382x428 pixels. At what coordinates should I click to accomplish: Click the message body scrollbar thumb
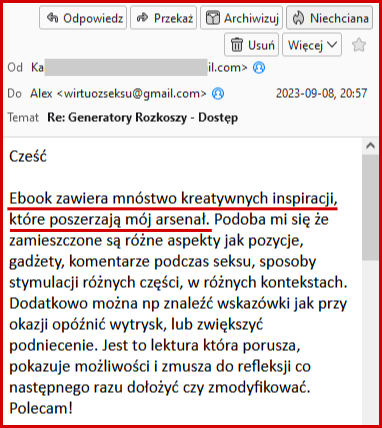370,207
